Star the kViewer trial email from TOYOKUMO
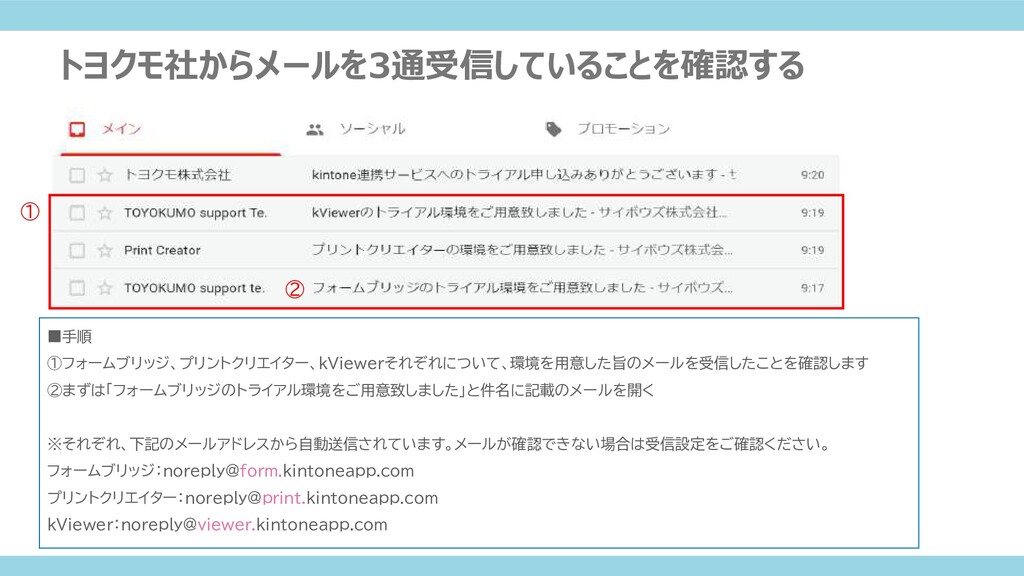 104,213
